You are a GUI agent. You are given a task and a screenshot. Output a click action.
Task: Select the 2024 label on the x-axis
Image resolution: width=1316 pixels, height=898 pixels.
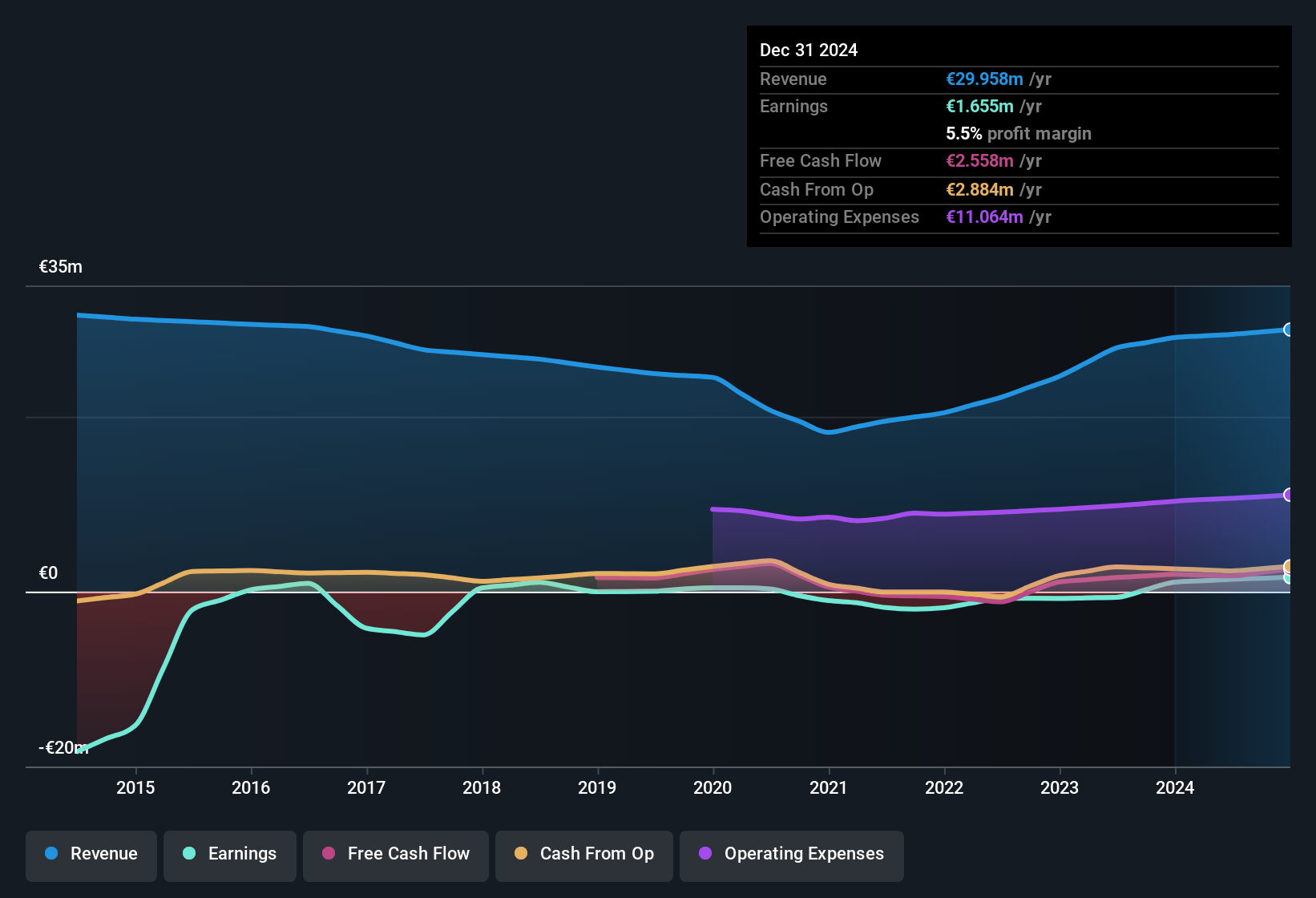pyautogui.click(x=1175, y=788)
